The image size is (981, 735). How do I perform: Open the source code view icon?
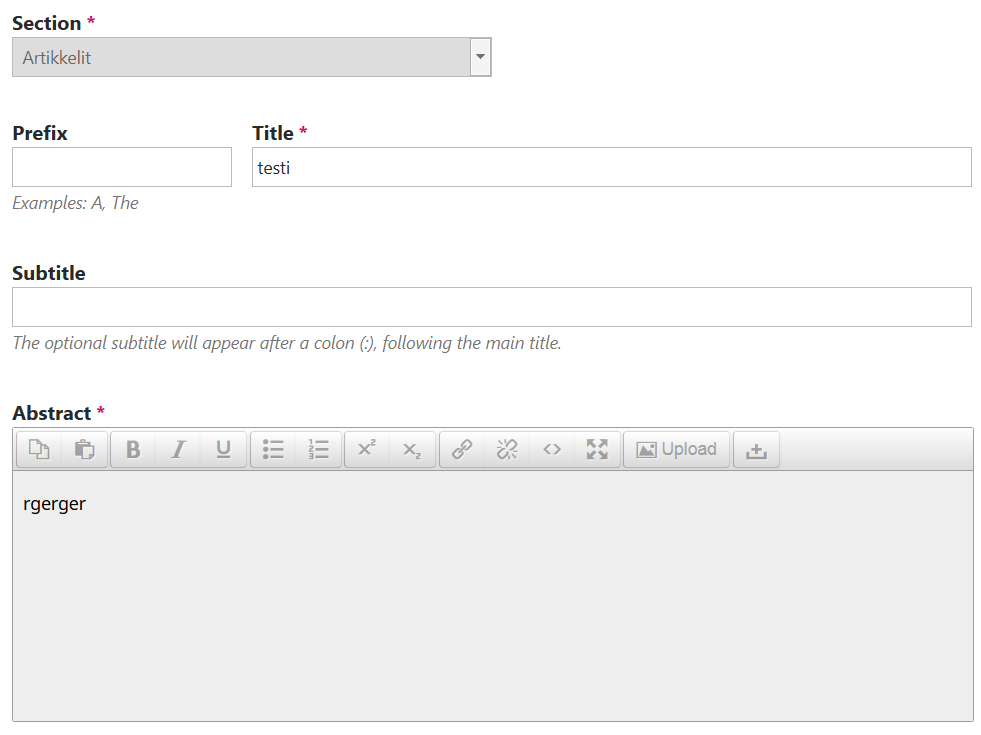tap(552, 449)
